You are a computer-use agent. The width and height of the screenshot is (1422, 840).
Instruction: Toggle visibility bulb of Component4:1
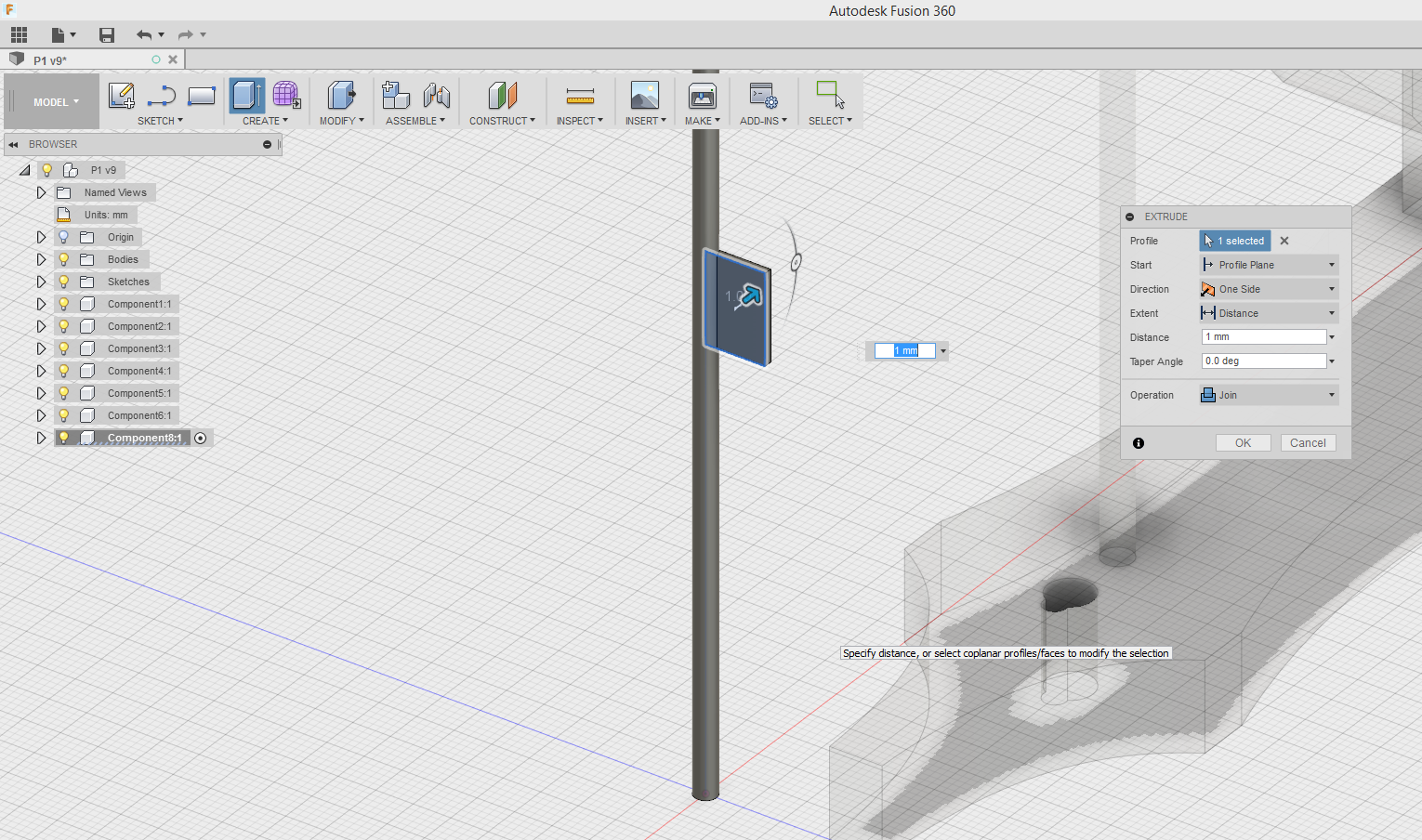[x=64, y=371]
